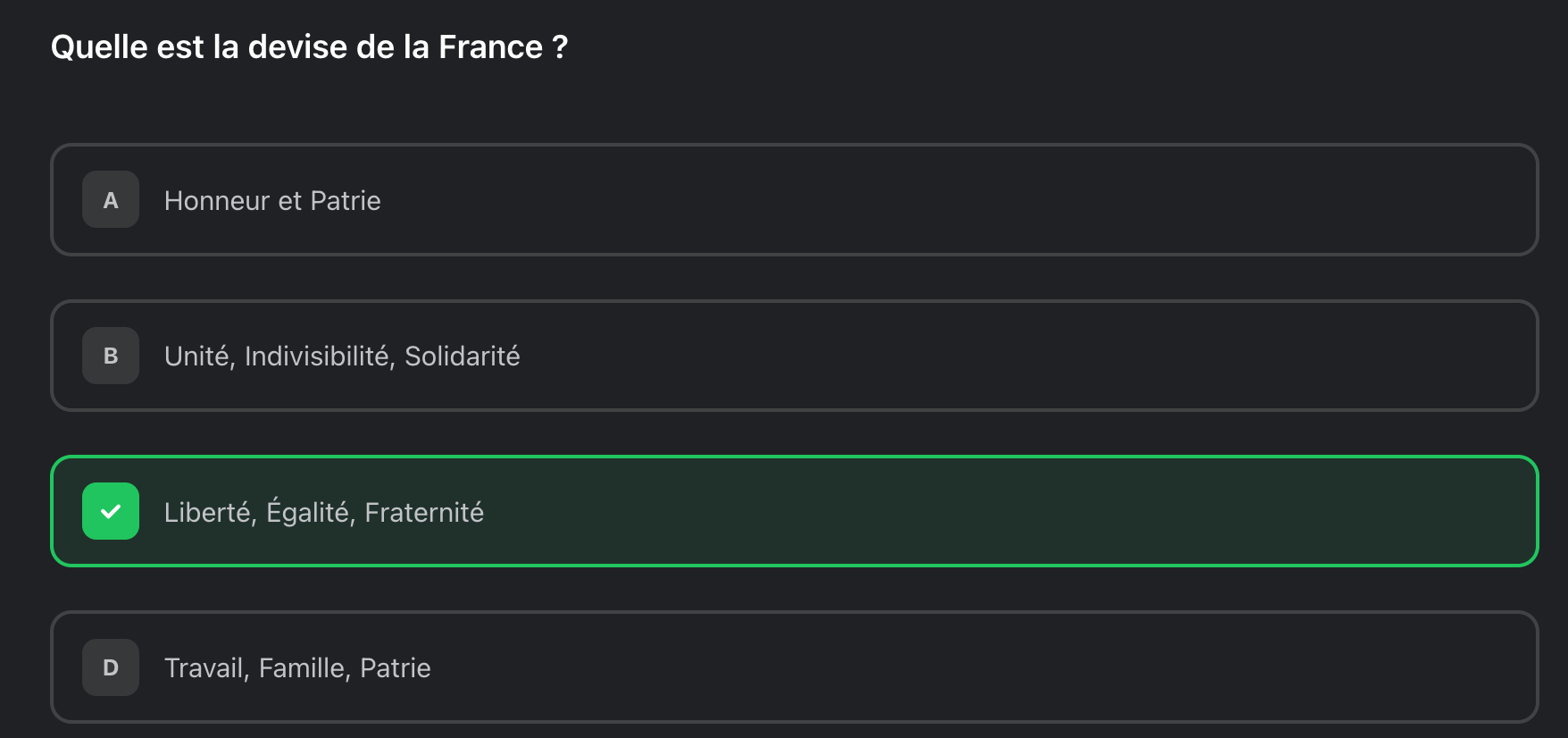Click the letter B badge
This screenshot has width=1568, height=738.
111,356
